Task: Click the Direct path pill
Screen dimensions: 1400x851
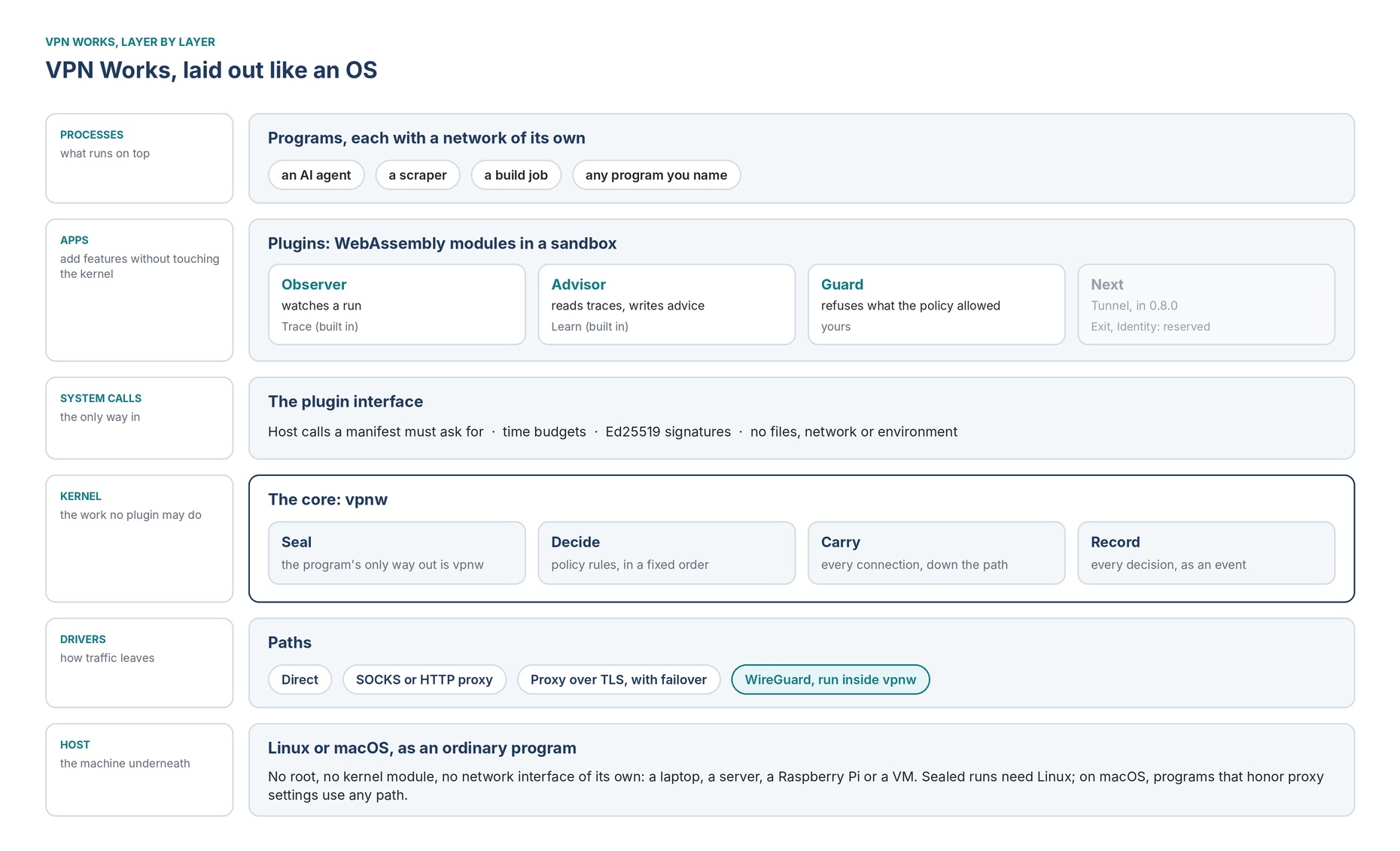Action: (x=300, y=679)
